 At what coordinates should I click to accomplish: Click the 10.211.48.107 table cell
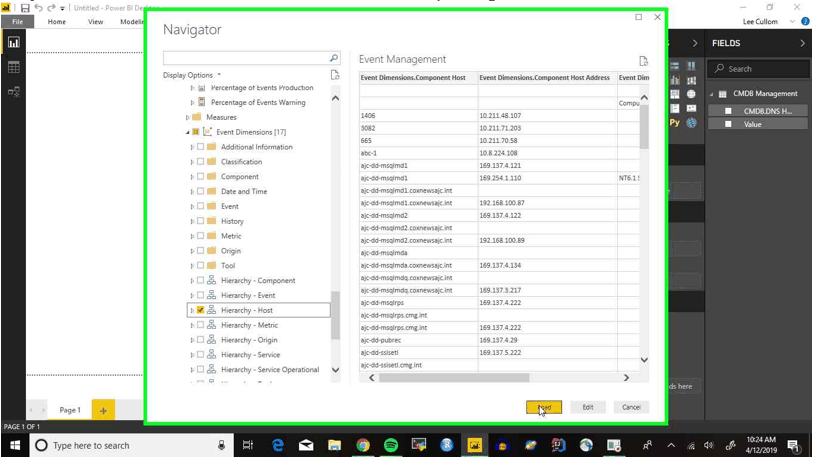click(547, 116)
